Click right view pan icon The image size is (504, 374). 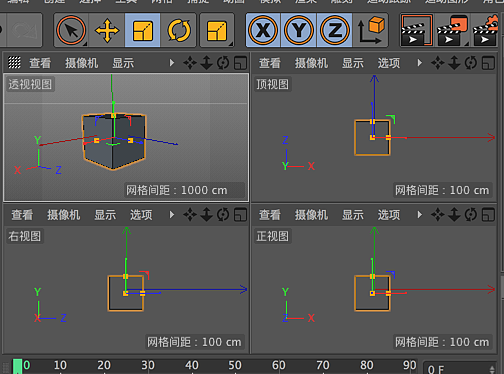(190, 215)
